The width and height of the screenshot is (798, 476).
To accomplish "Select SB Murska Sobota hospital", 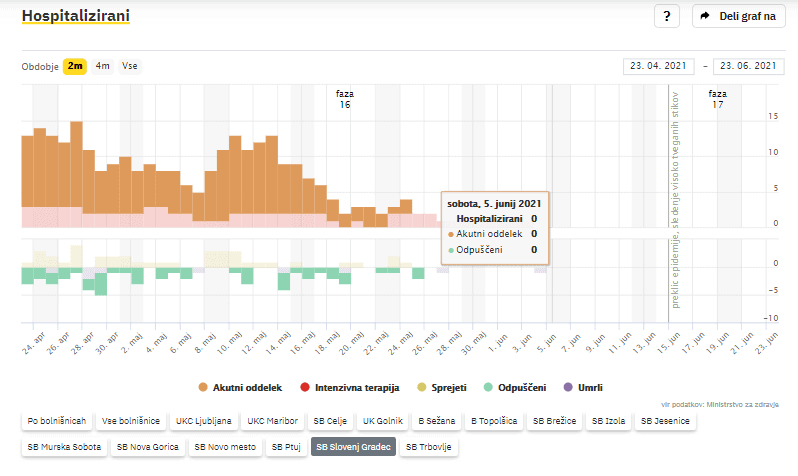I will tap(64, 447).
